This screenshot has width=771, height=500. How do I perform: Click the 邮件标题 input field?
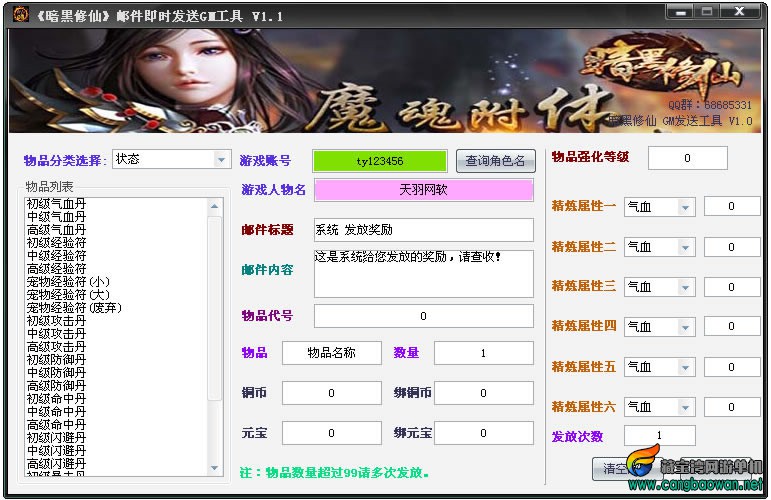click(x=423, y=230)
